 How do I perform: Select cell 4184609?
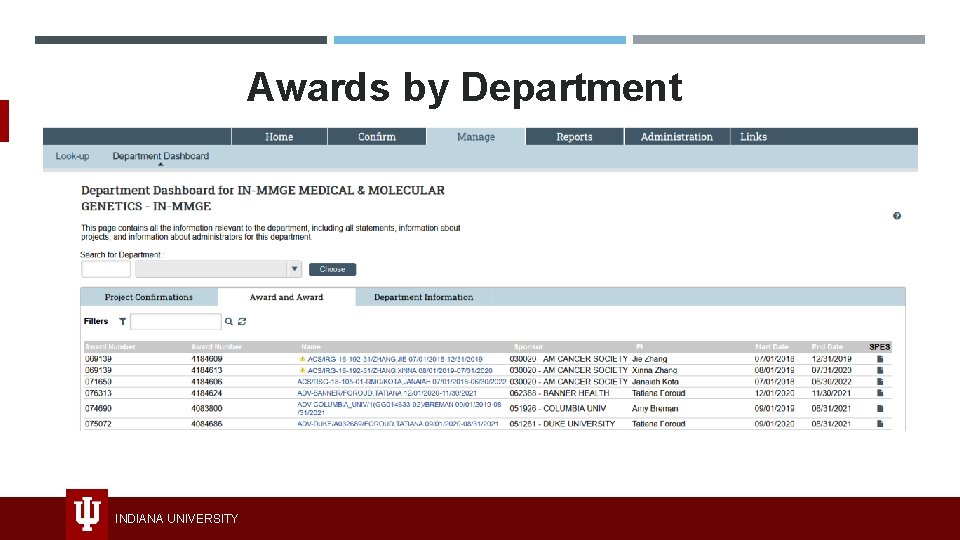pos(207,359)
